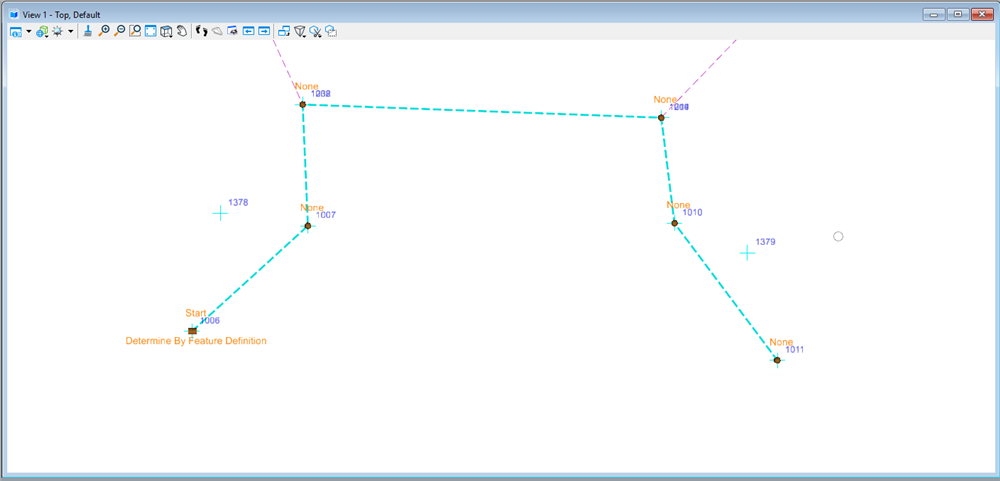Select the Pan View hand tool
The width and height of the screenshot is (1000, 481).
[182, 31]
